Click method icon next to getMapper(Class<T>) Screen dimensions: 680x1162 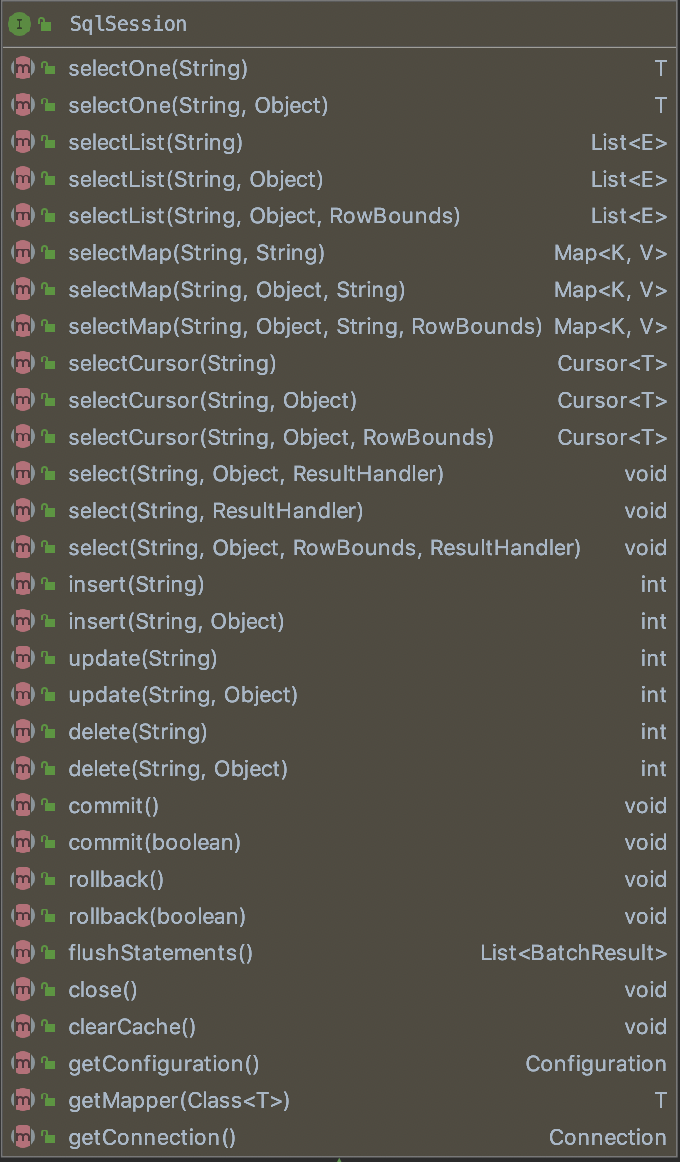[22, 1101]
